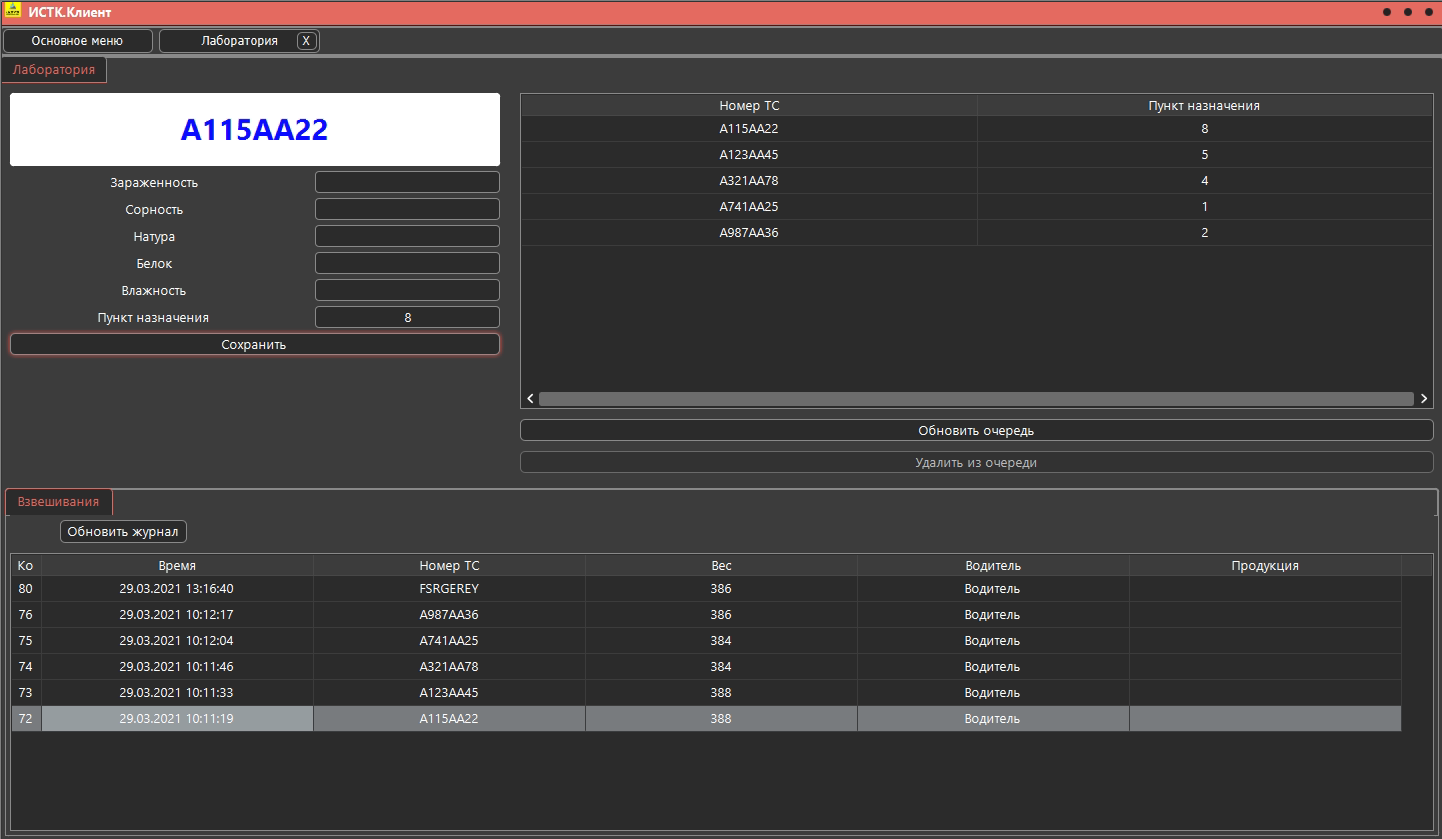Click Обновить журнал button

click(x=123, y=531)
